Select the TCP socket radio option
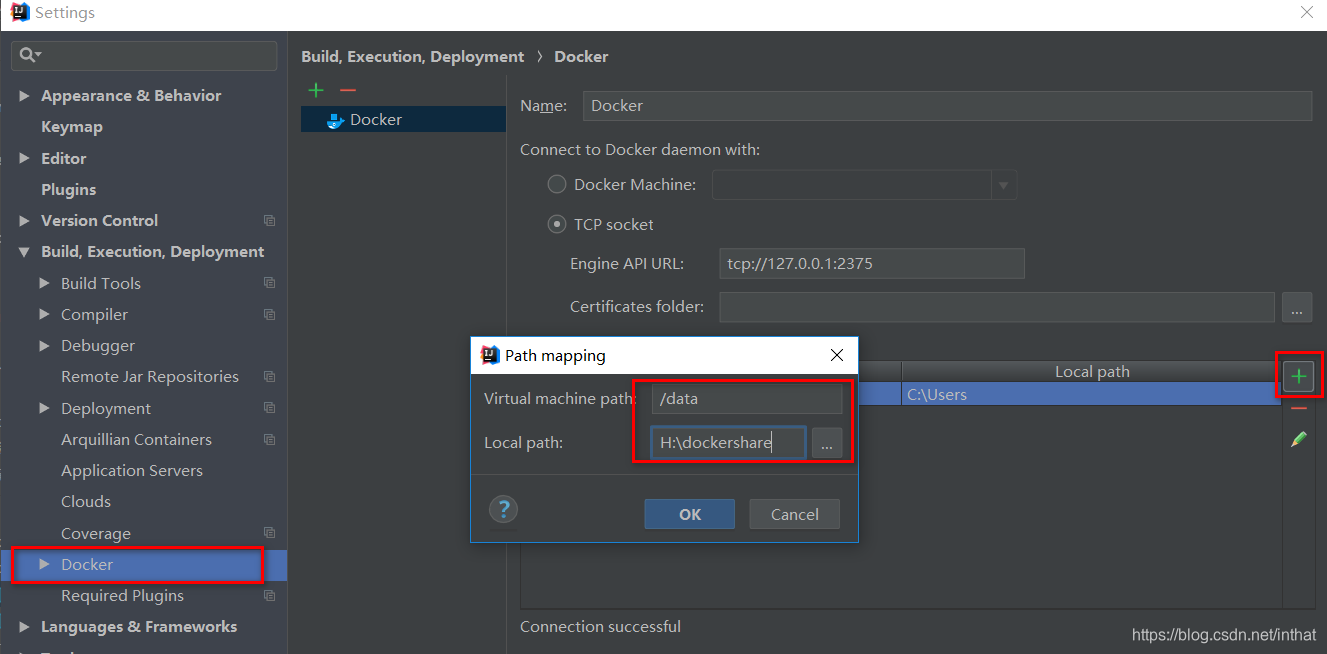Viewport: 1327px width, 654px height. (557, 224)
